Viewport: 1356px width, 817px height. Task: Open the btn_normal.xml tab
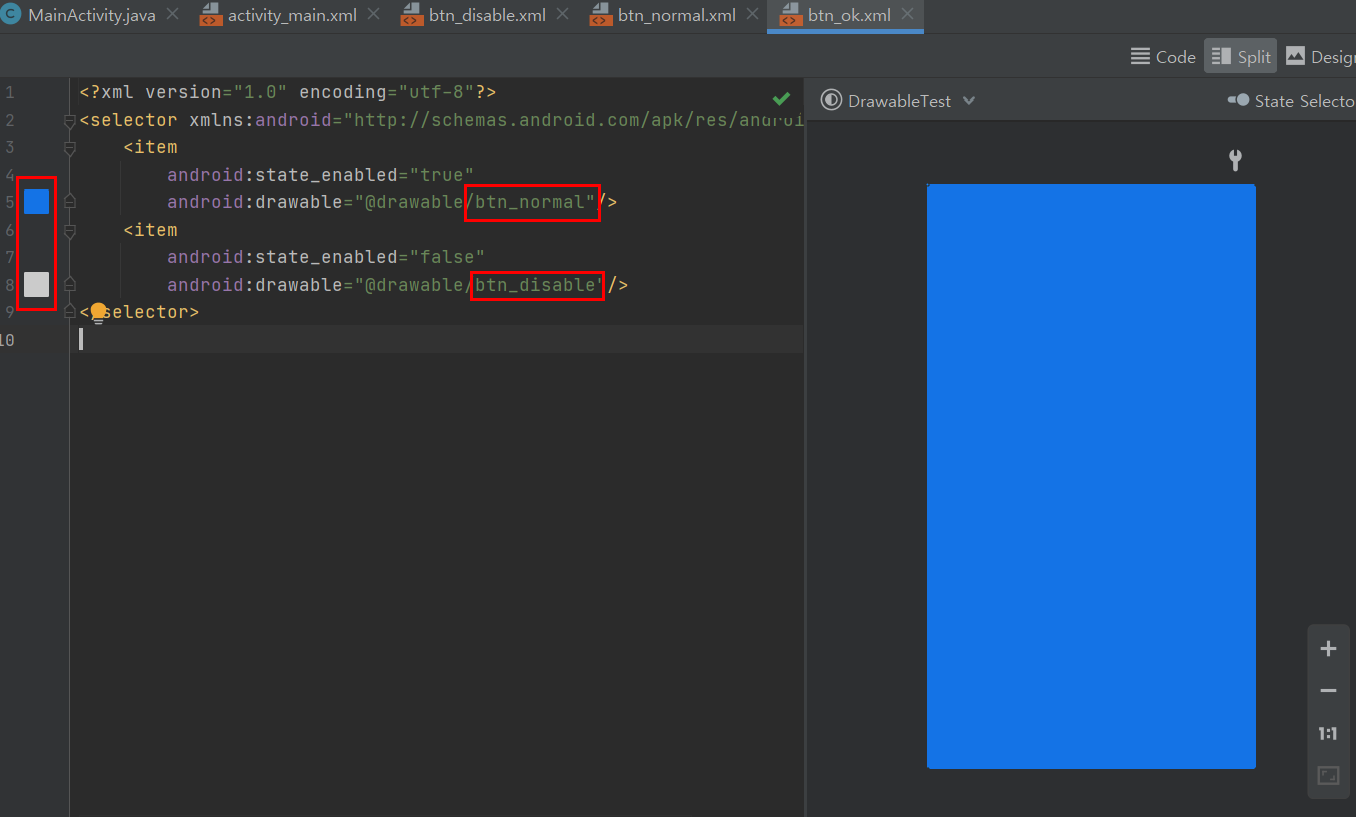676,16
